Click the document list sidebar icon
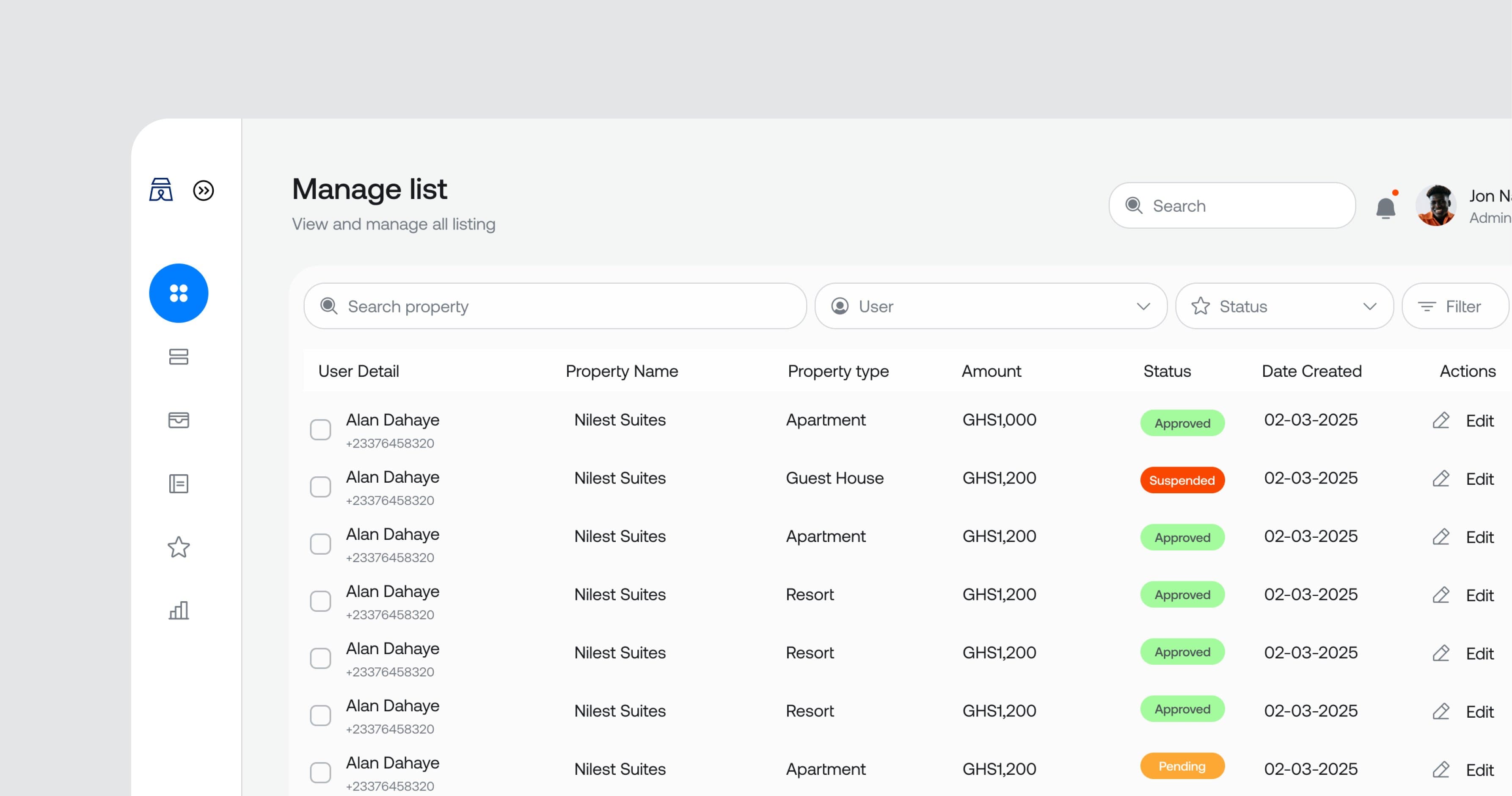The width and height of the screenshot is (1512, 796). pos(179,484)
